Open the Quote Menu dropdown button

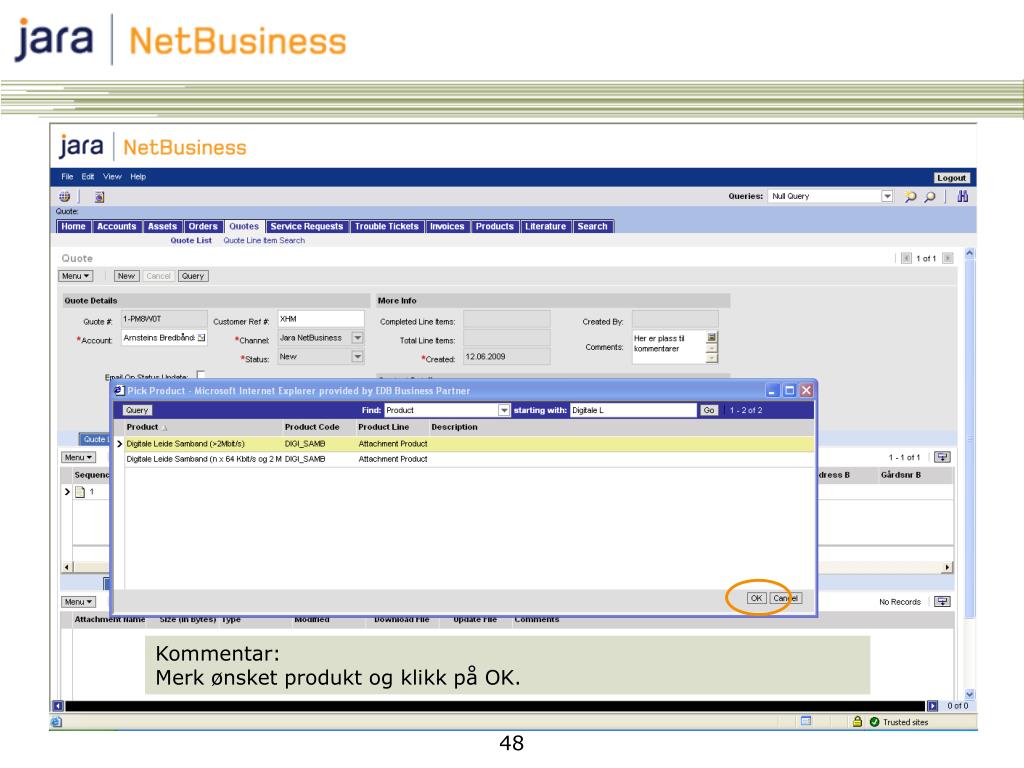point(76,276)
